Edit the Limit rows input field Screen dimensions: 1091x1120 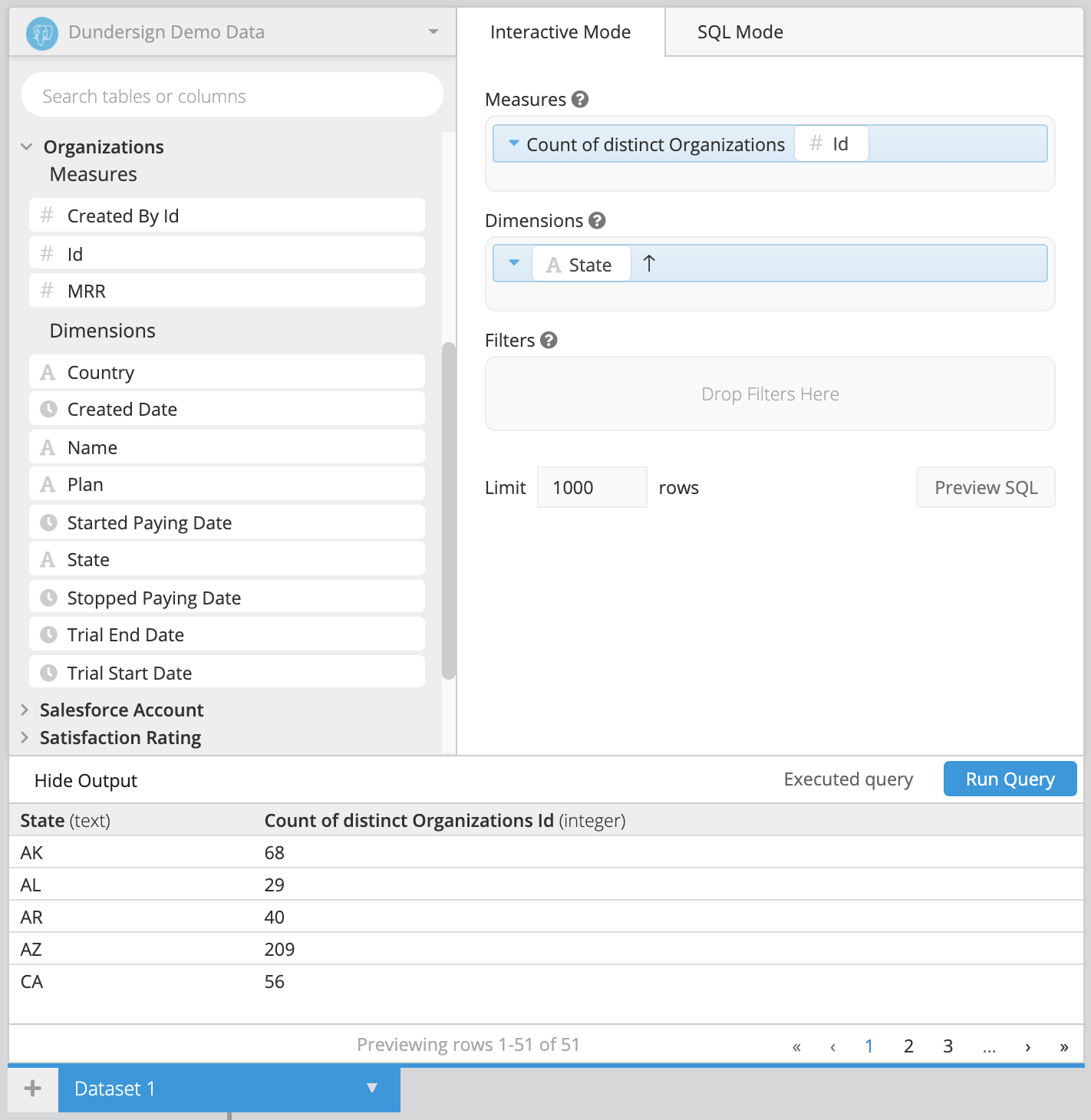pyautogui.click(x=592, y=487)
